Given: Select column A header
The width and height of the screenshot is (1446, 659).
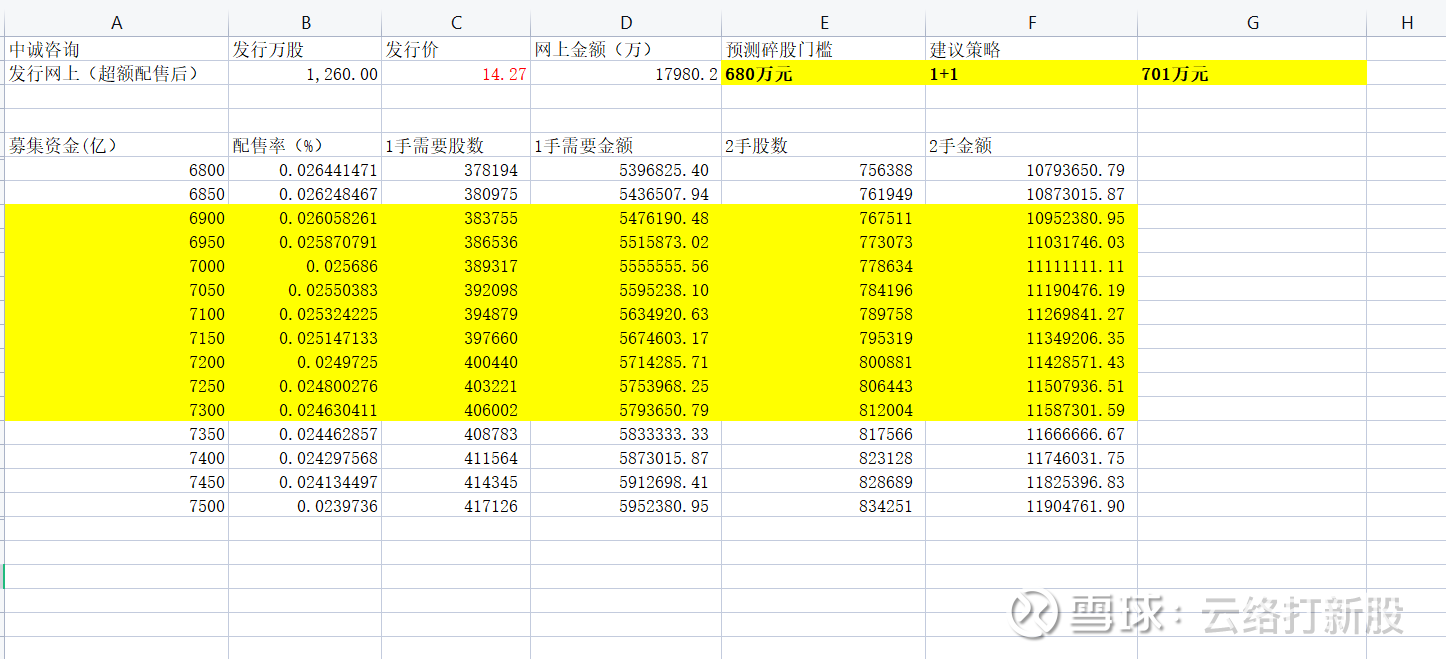Looking at the screenshot, I should 117,23.
